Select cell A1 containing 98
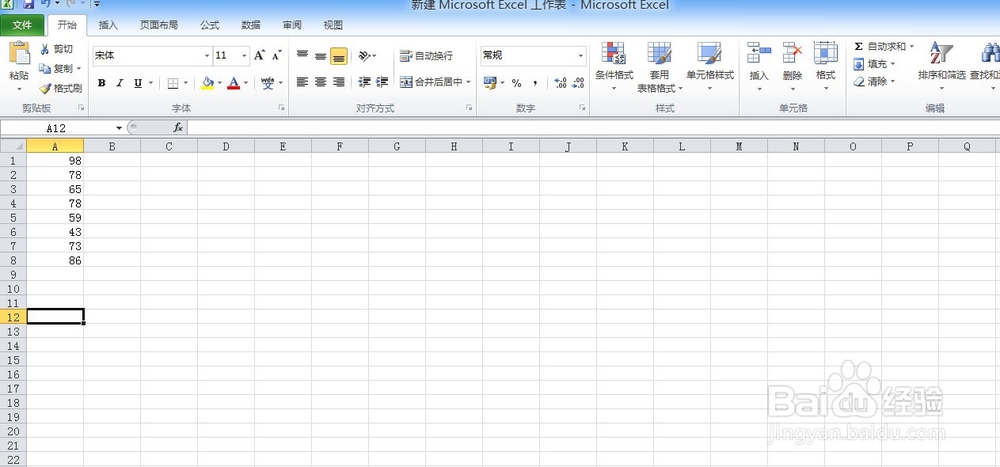The width and height of the screenshot is (1000, 467). 55,161
